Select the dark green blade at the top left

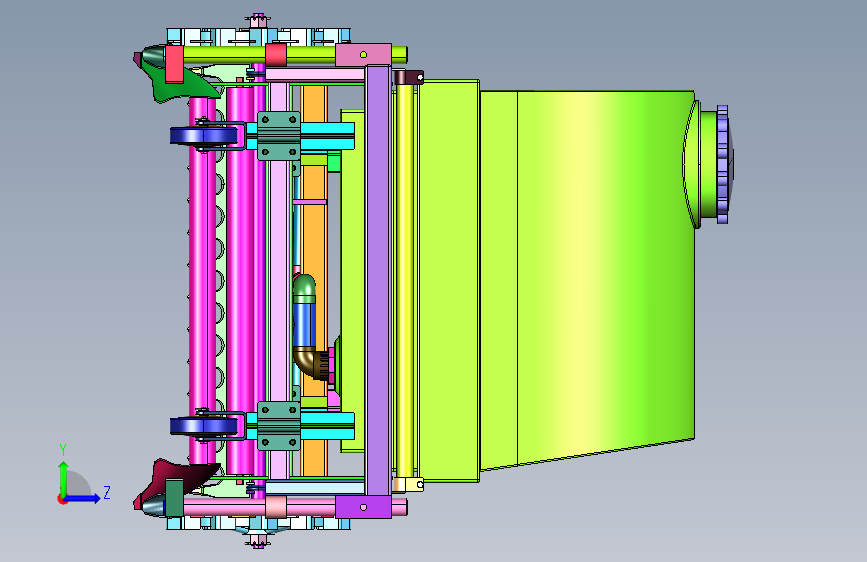180,82
